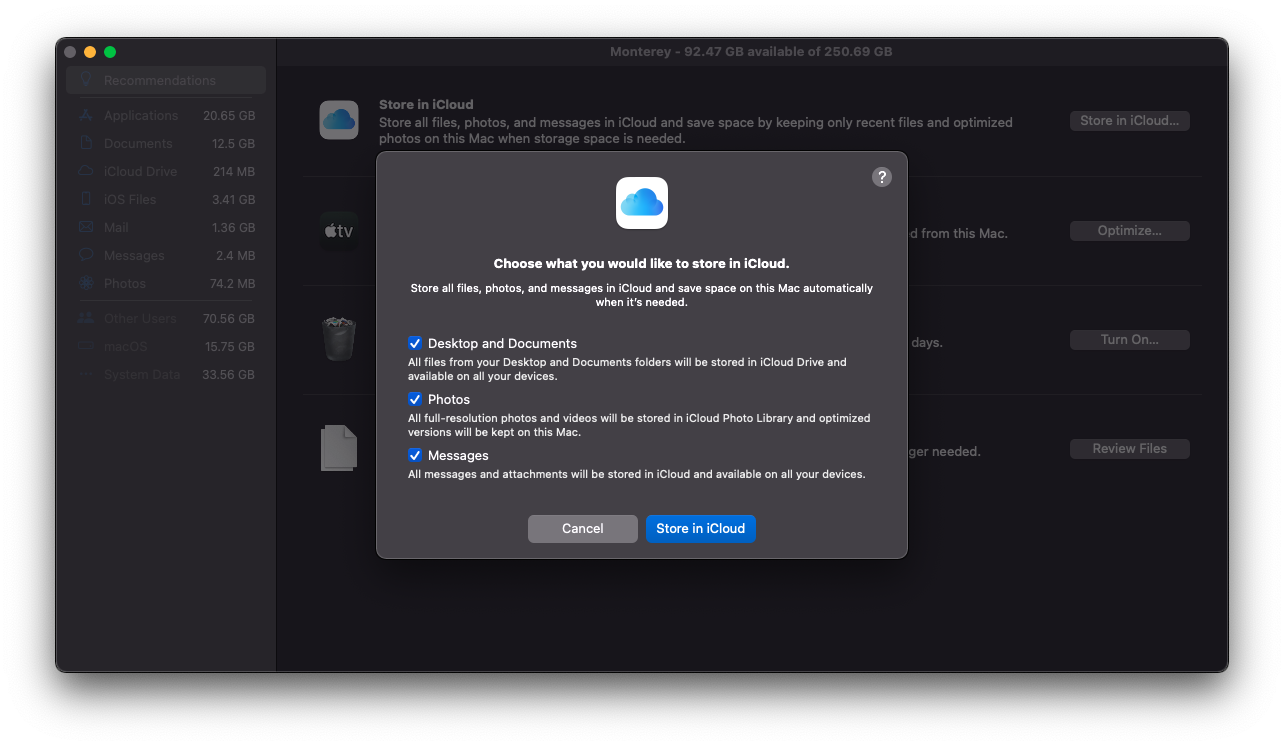1284x746 pixels.
Task: Click the iCloud logo in the dialog
Action: tap(642, 203)
